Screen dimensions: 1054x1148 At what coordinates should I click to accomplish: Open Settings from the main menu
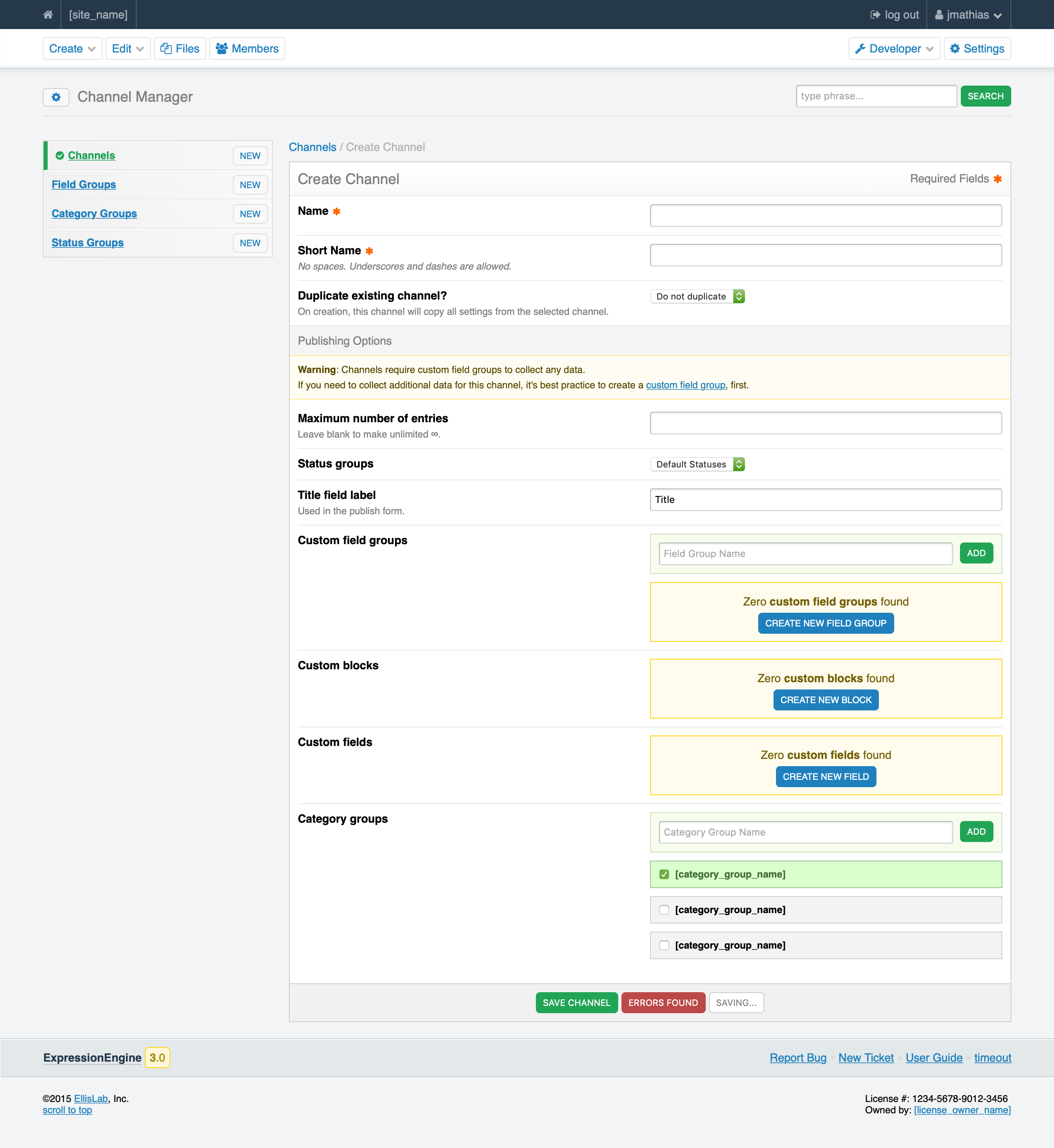click(x=977, y=48)
